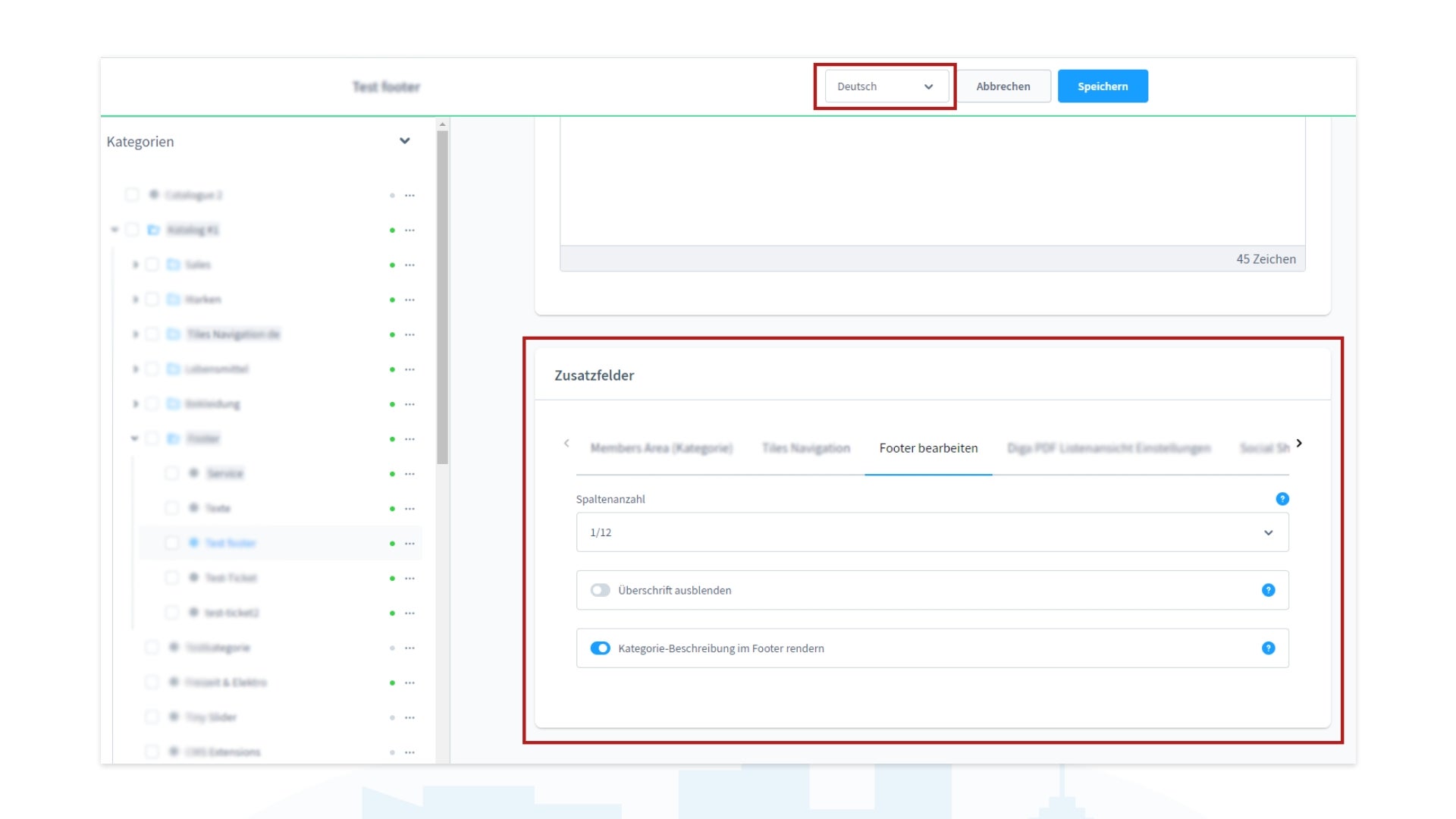Image resolution: width=1456 pixels, height=819 pixels.
Task: Click the Speichern button
Action: pyautogui.click(x=1103, y=86)
